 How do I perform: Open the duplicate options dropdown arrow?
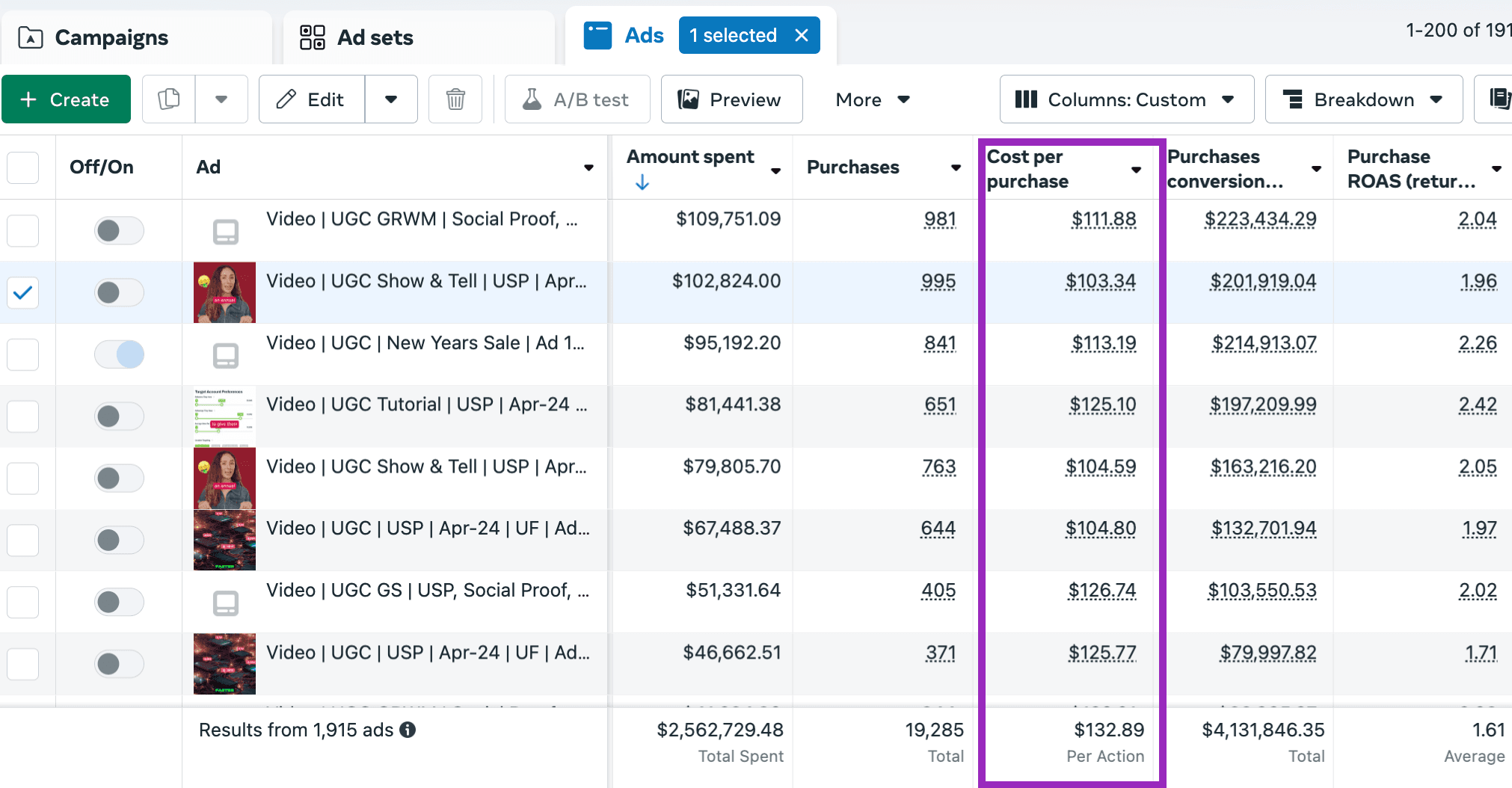pyautogui.click(x=221, y=99)
